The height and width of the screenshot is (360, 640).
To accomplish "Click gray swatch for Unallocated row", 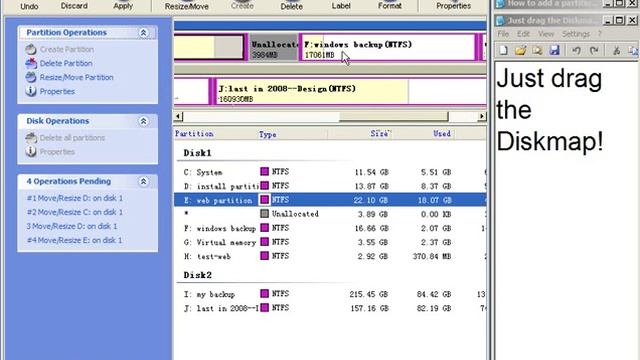I will pos(264,213).
